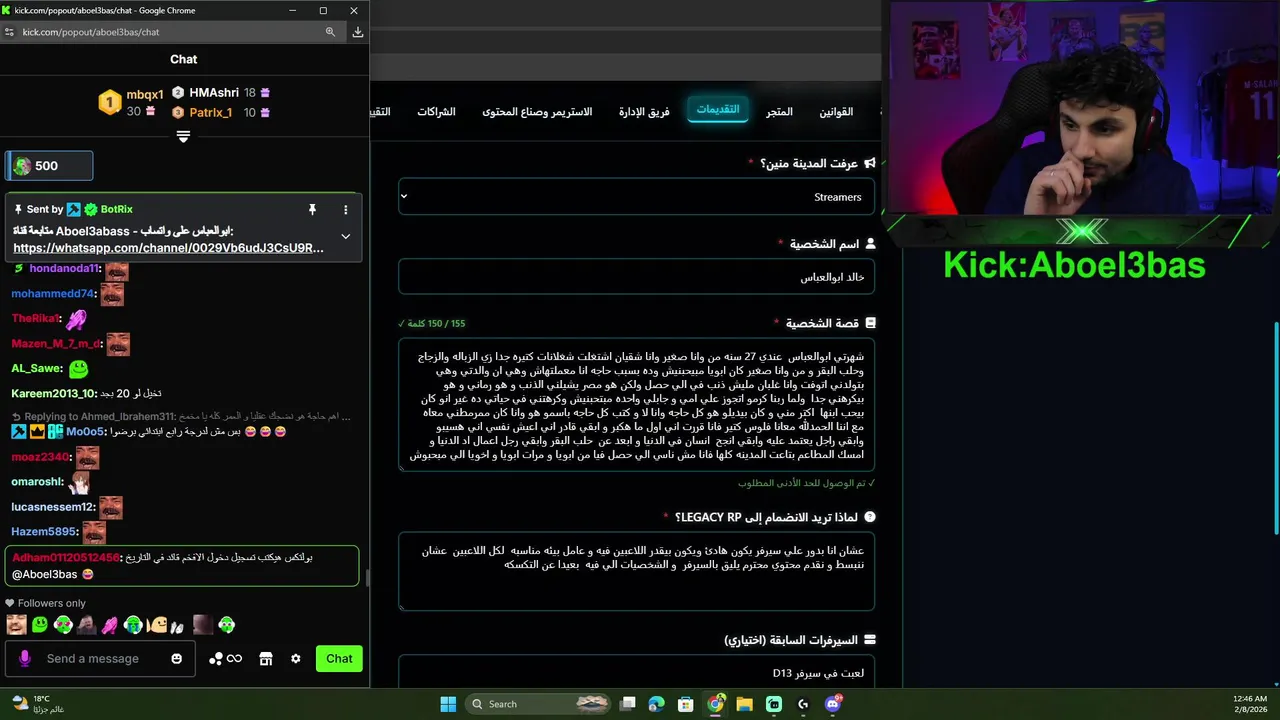Viewport: 1280px width, 720px height.
Task: Open the Logitech G HUB taskbar icon
Action: [x=803, y=704]
